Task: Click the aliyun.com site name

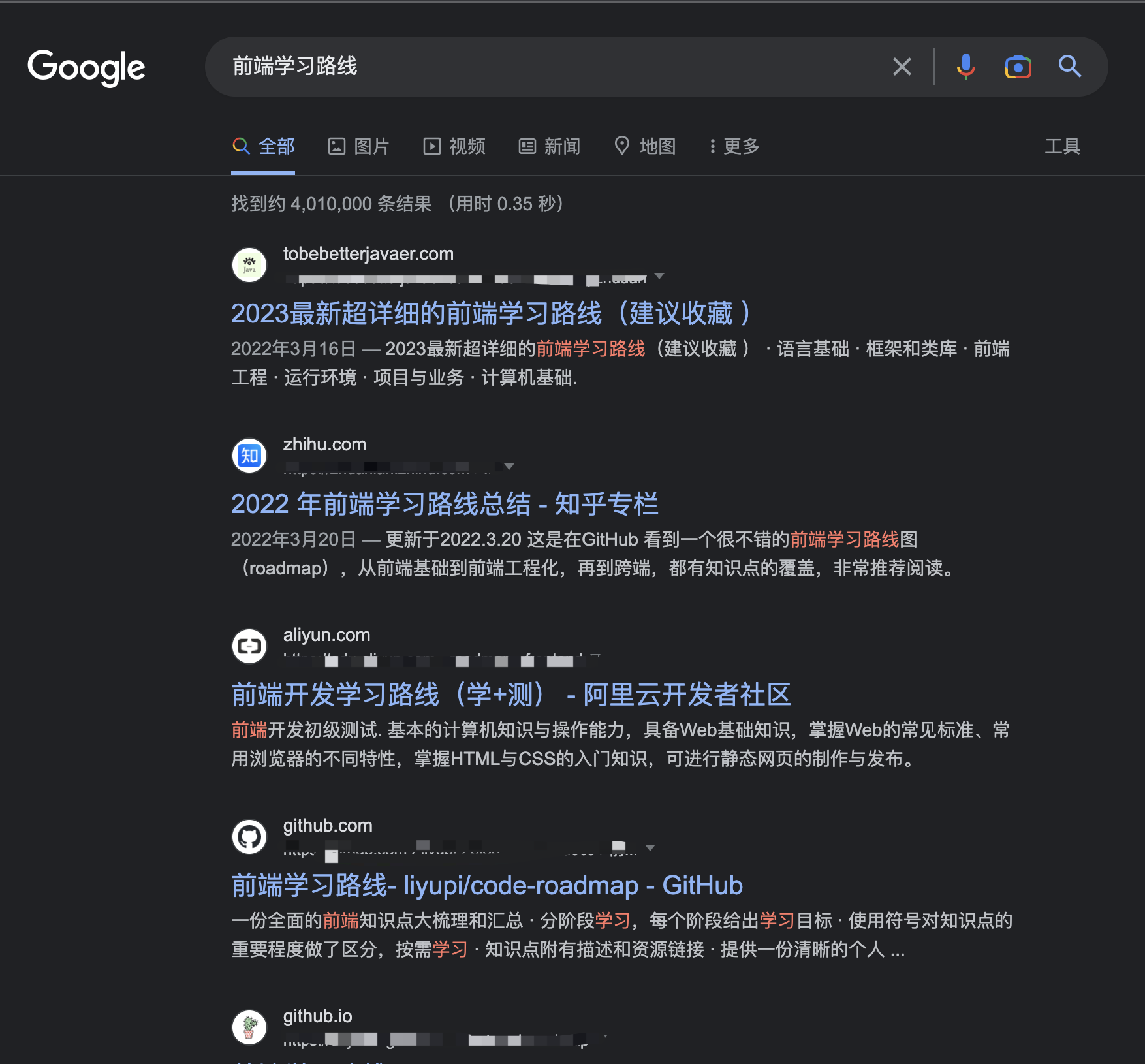Action: 326,635
